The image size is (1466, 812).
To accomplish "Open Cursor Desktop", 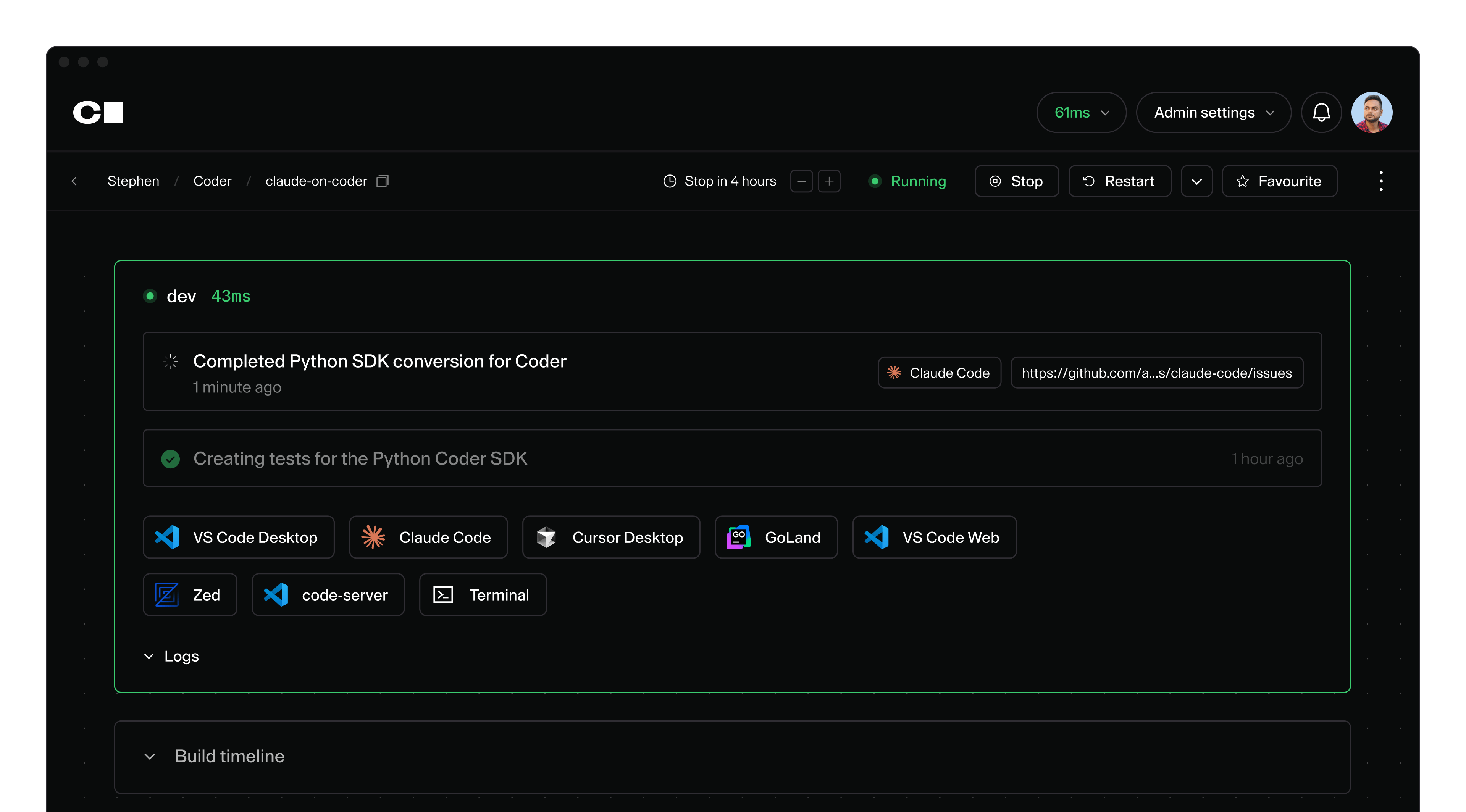I will click(611, 537).
